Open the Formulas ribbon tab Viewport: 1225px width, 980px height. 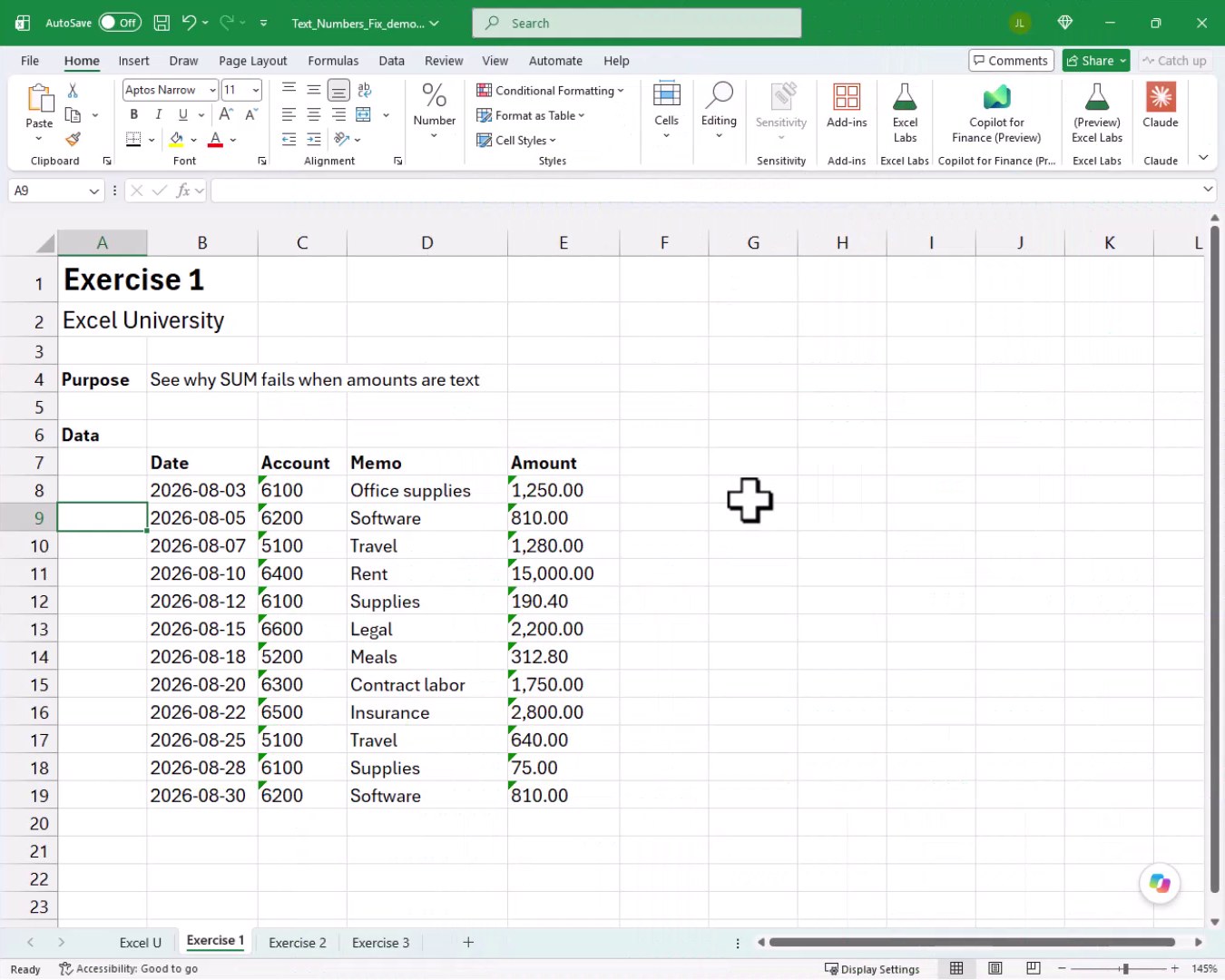point(333,61)
